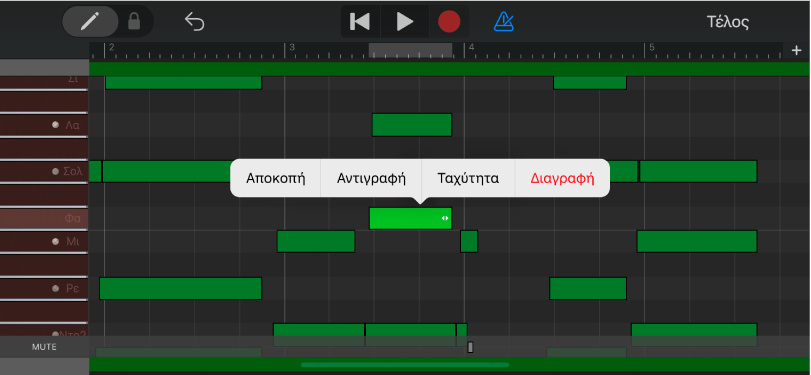Select the Σι note before bar 5
This screenshot has height=375, width=811.
coord(590,82)
